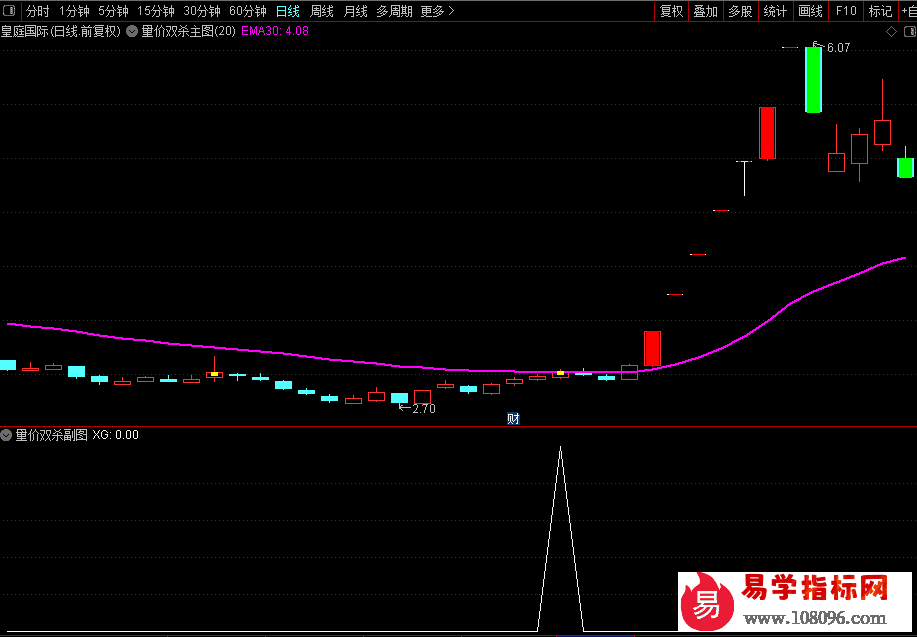Click the large red candle crossing the EMA line
917x637 pixels.
[x=652, y=349]
